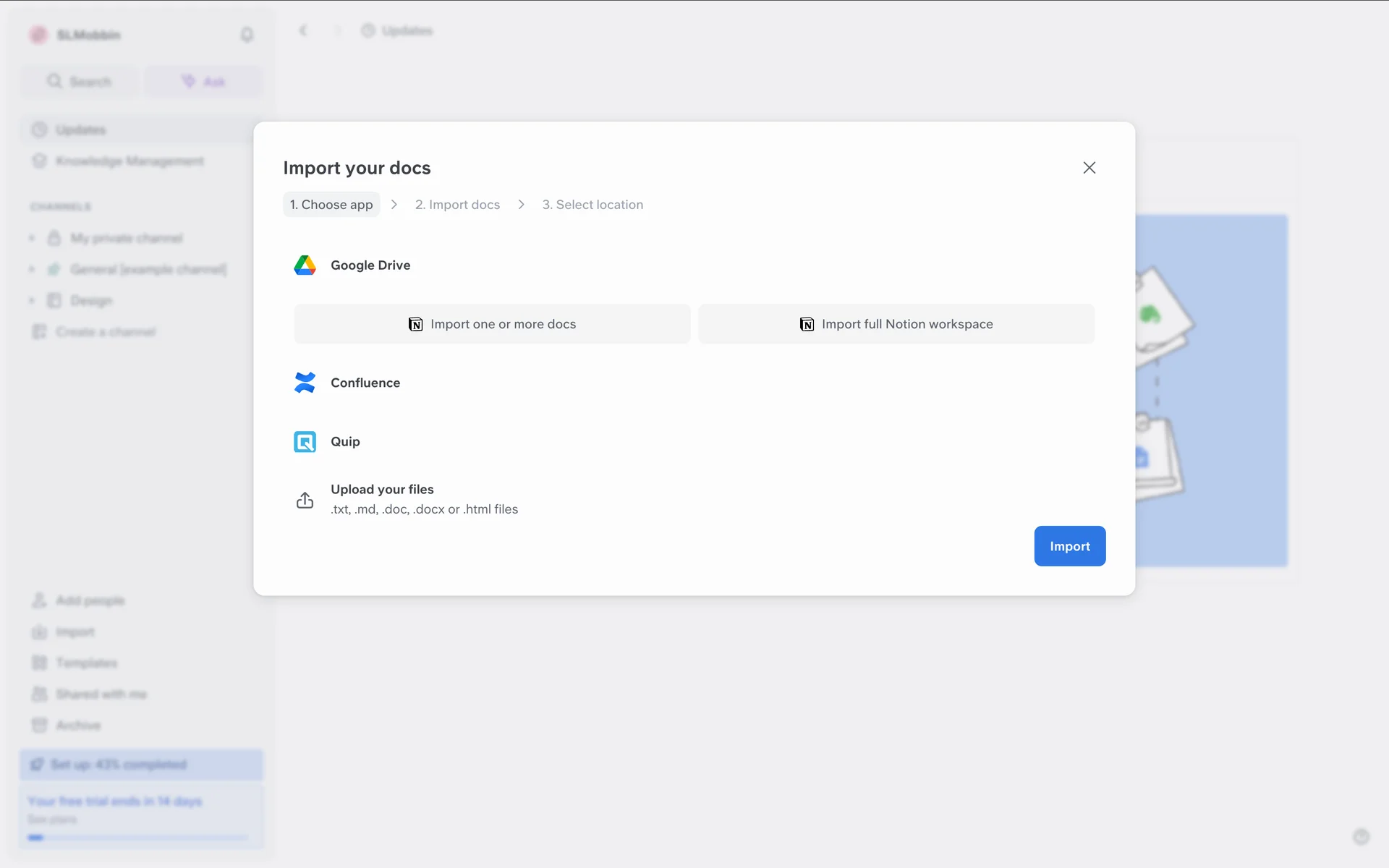Select the Upload your files option

point(382,490)
